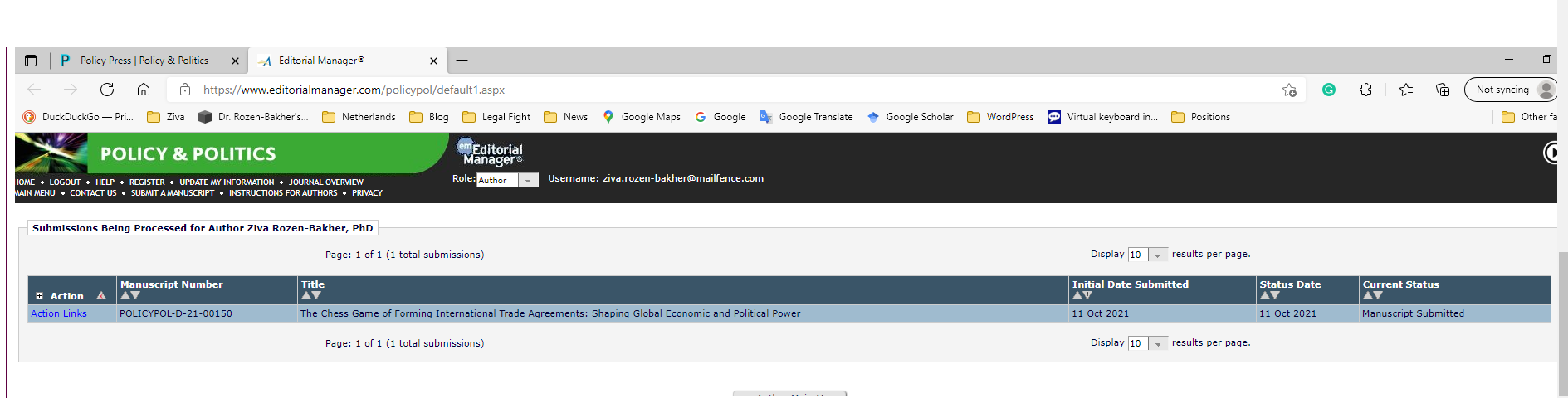Select the Manuscript Submitted status cell
The width and height of the screenshot is (1568, 398).
pyautogui.click(x=1455, y=313)
